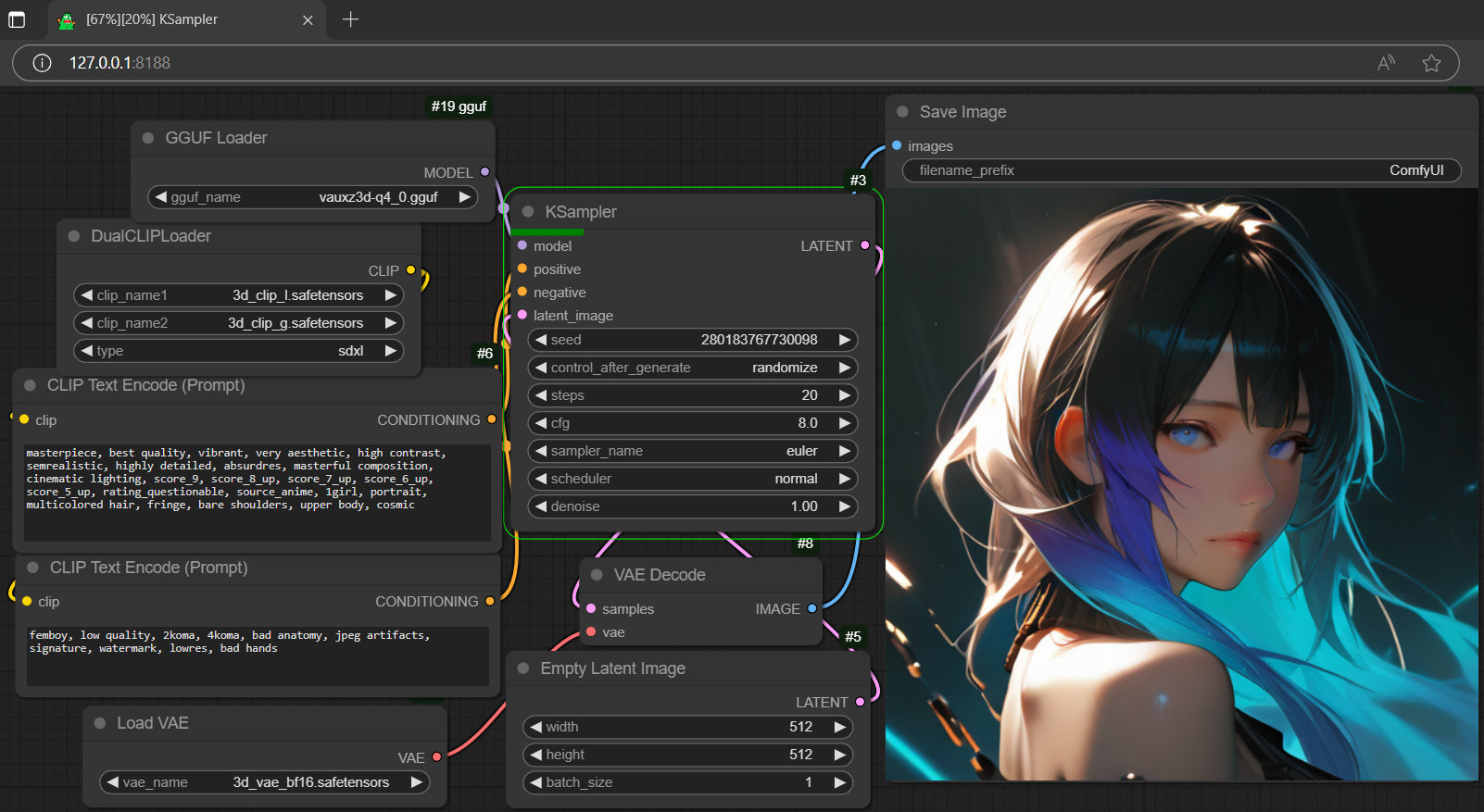Decrease height with the left arrow
This screenshot has width=1484, height=812.
pyautogui.click(x=536, y=755)
